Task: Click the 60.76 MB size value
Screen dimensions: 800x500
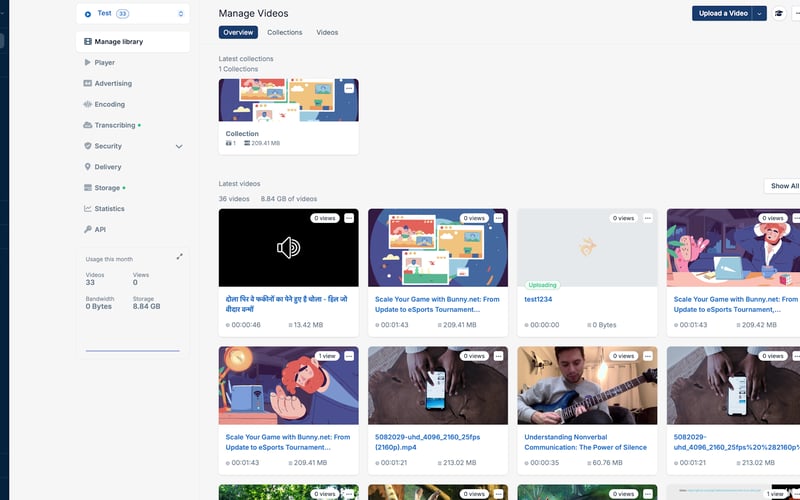Action: point(605,463)
